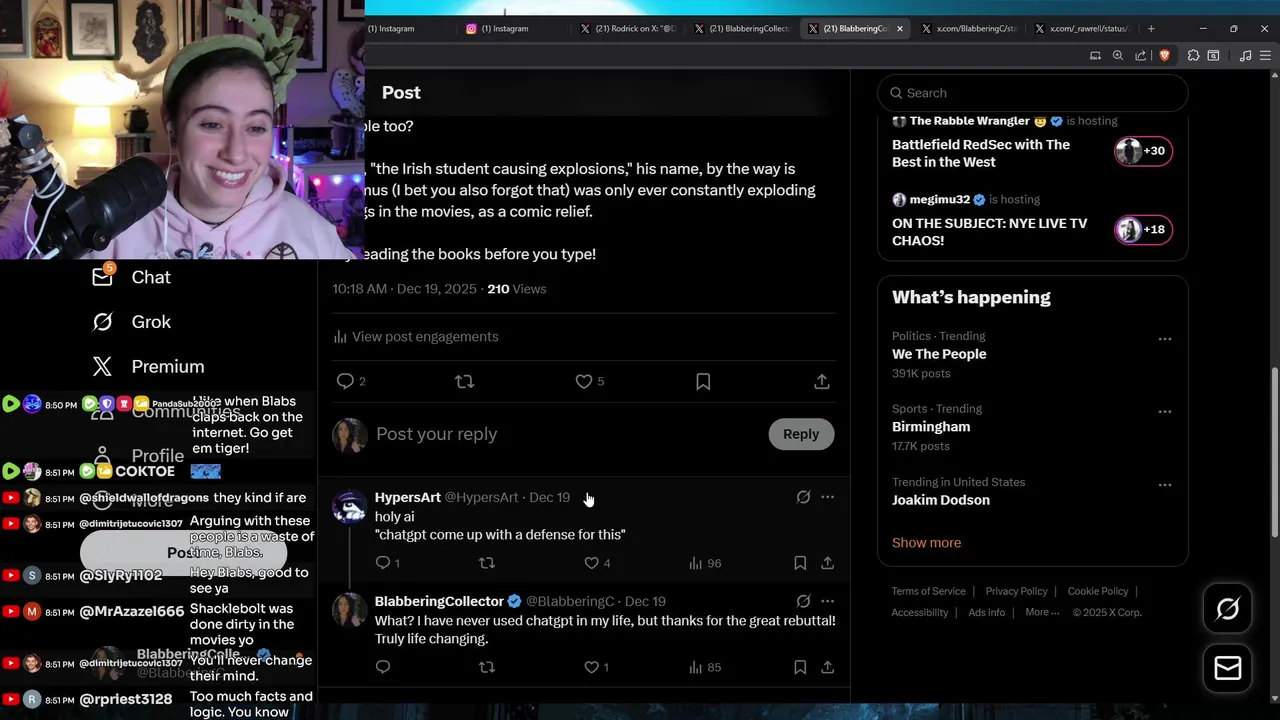Click the Grok icon in sidebar
This screenshot has width=1280, height=720.
[102, 322]
